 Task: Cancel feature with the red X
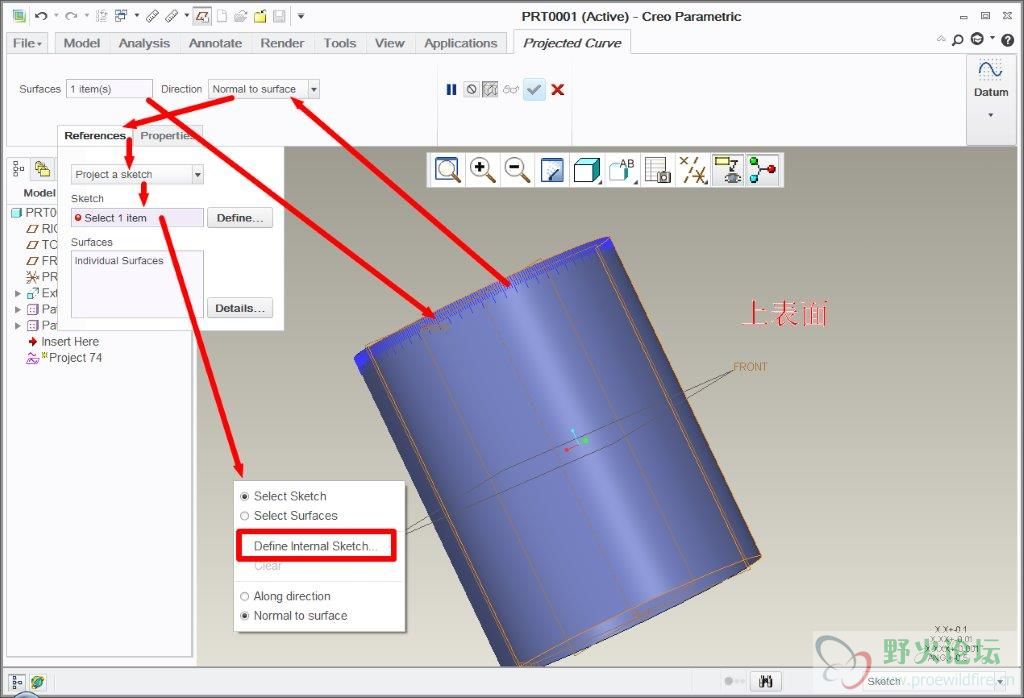557,89
